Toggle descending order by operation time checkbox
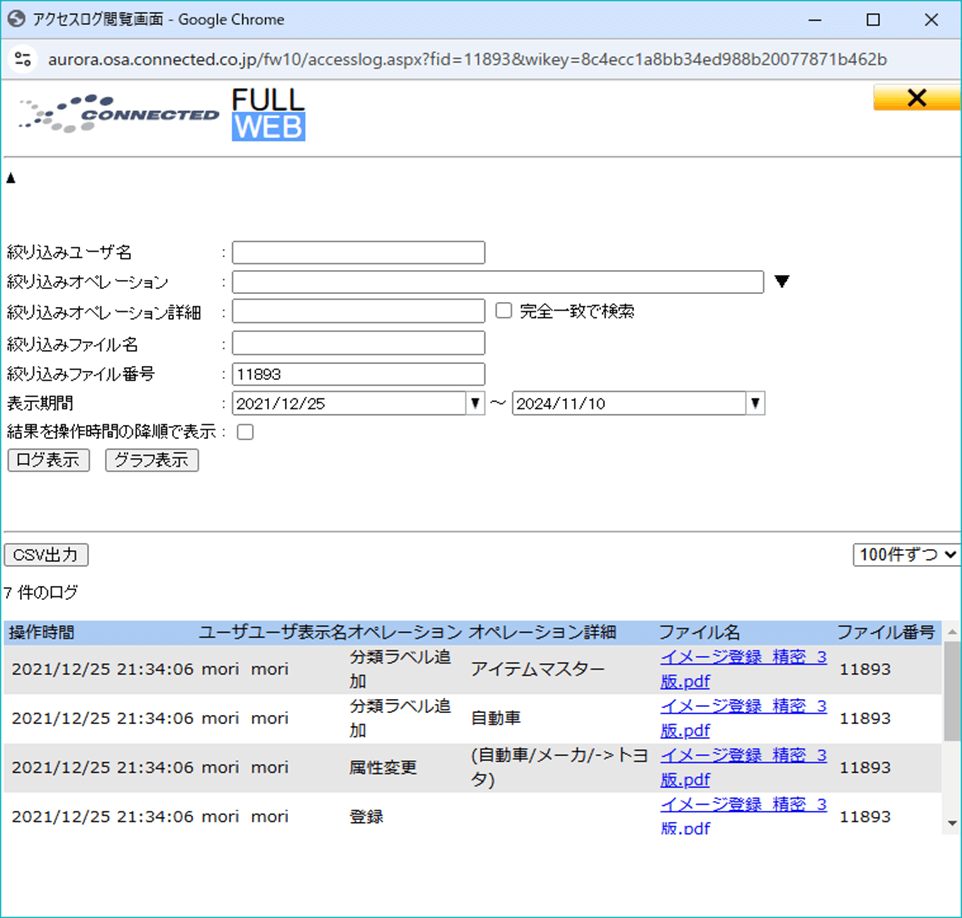 click(x=245, y=432)
